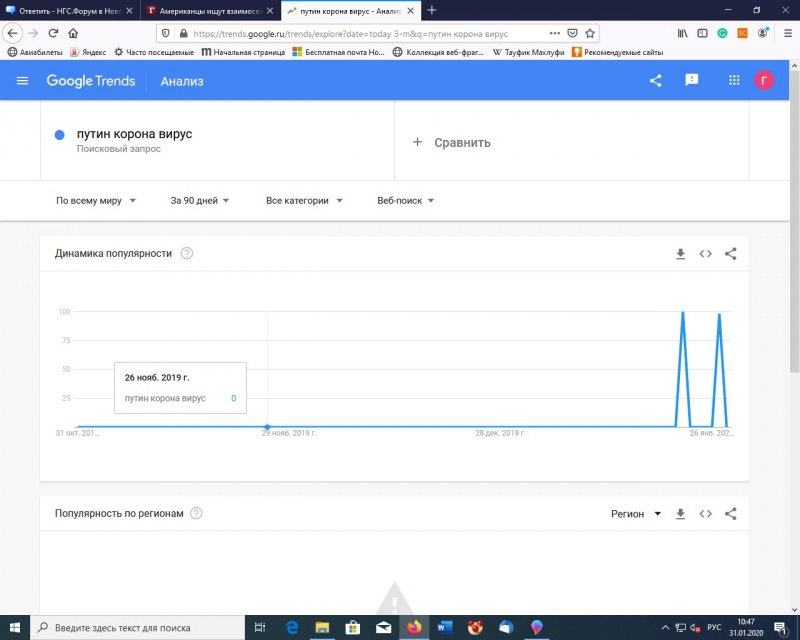Close the путин корона вирус tab
Viewport: 800px width, 640px height.
pyautogui.click(x=411, y=10)
